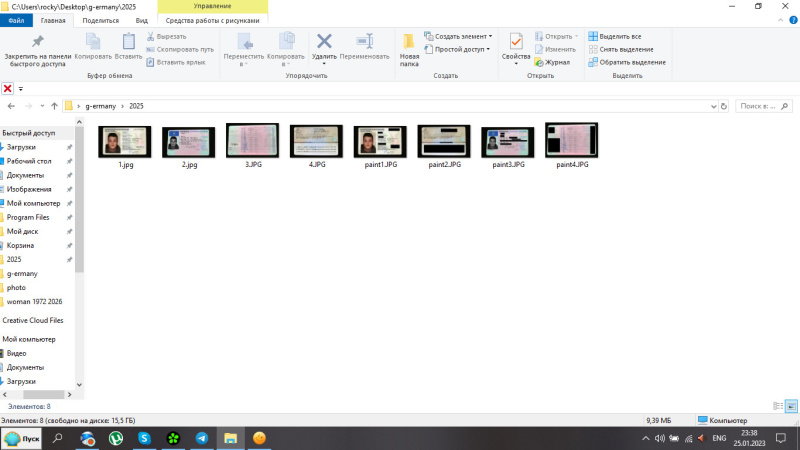Expand the Easy Access (Простой доступ) dropdown
The width and height of the screenshot is (800, 450).
click(458, 49)
